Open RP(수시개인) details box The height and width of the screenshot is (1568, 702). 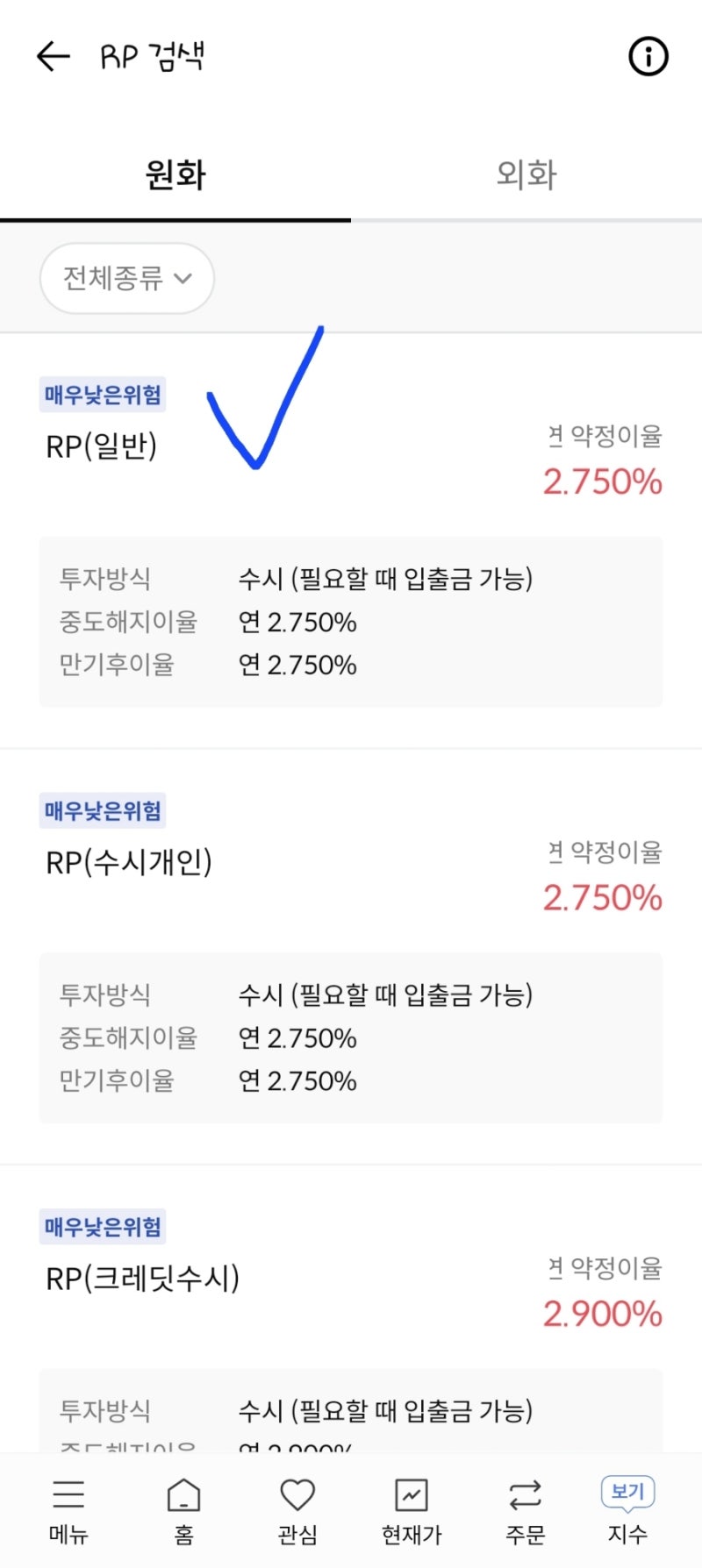pos(351,1038)
